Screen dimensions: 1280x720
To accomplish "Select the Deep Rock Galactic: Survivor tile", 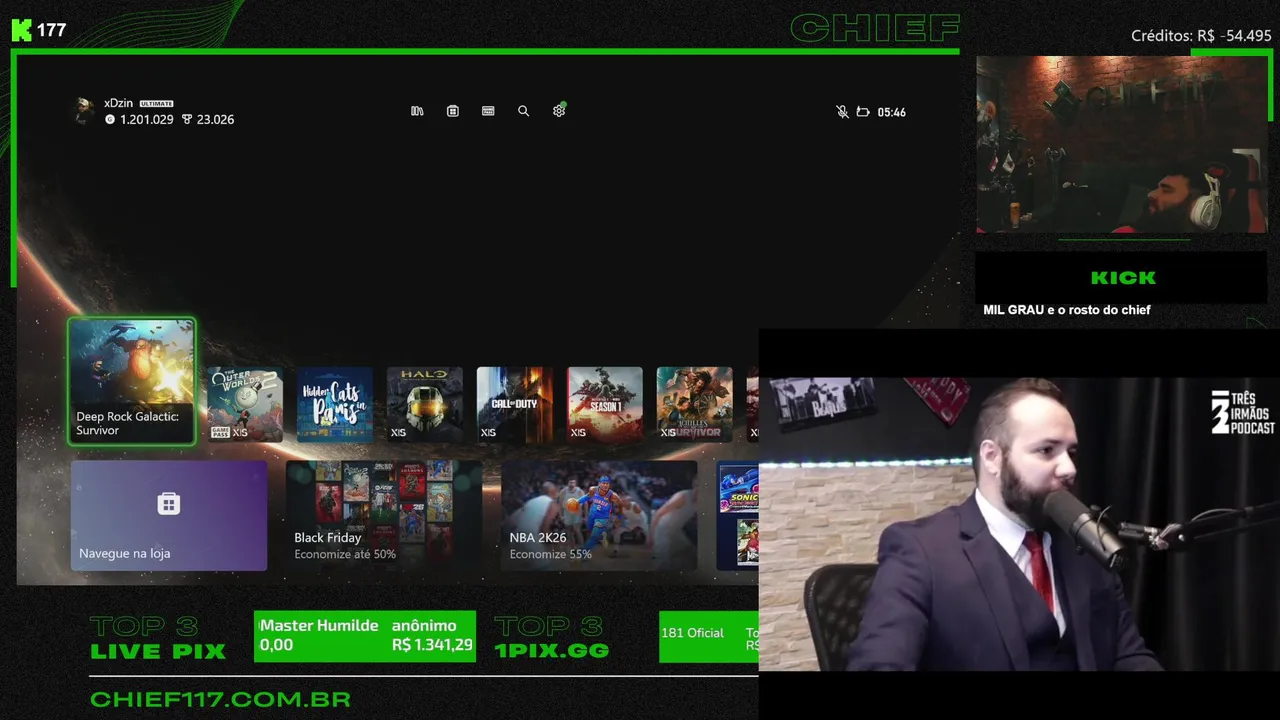I will [132, 381].
